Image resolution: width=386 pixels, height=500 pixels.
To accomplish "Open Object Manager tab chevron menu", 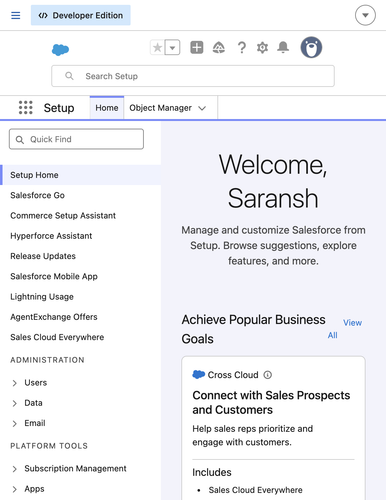I will pos(202,108).
